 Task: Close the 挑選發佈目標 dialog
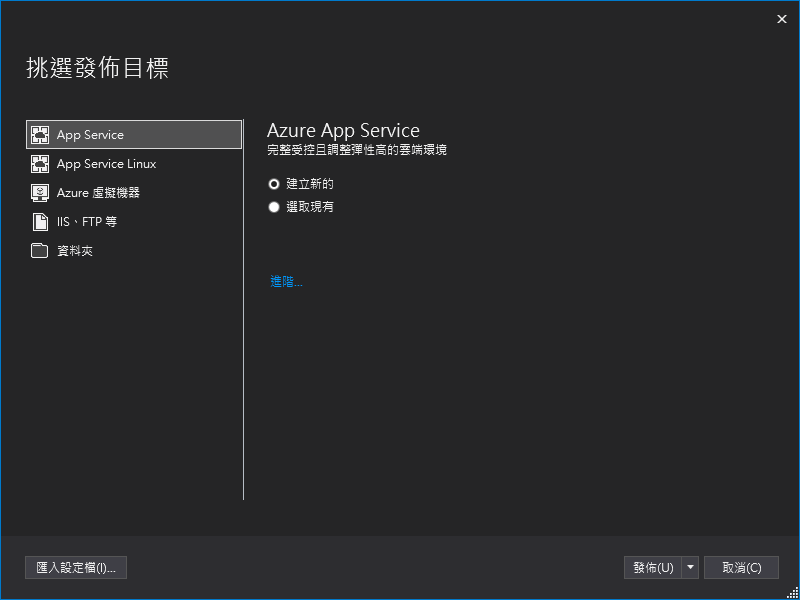[x=782, y=19]
